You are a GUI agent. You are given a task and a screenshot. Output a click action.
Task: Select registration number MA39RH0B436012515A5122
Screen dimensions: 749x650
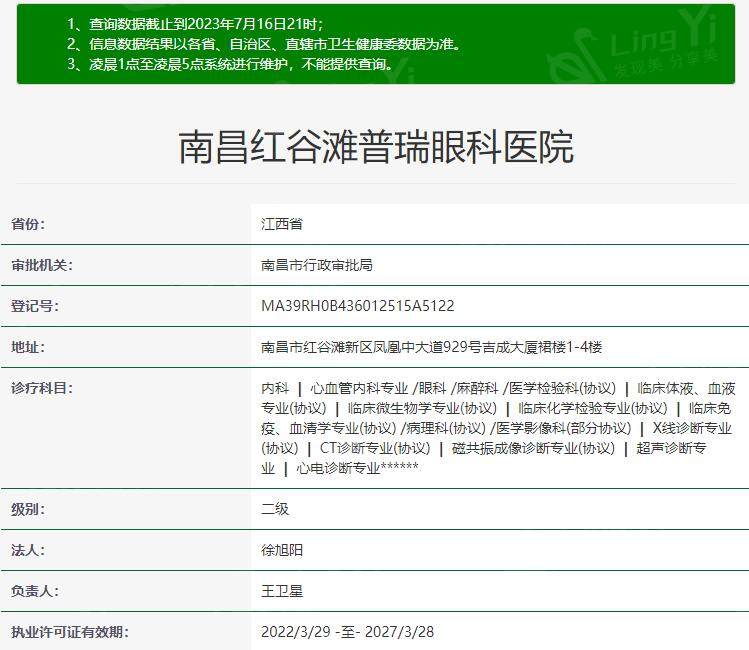click(x=358, y=306)
